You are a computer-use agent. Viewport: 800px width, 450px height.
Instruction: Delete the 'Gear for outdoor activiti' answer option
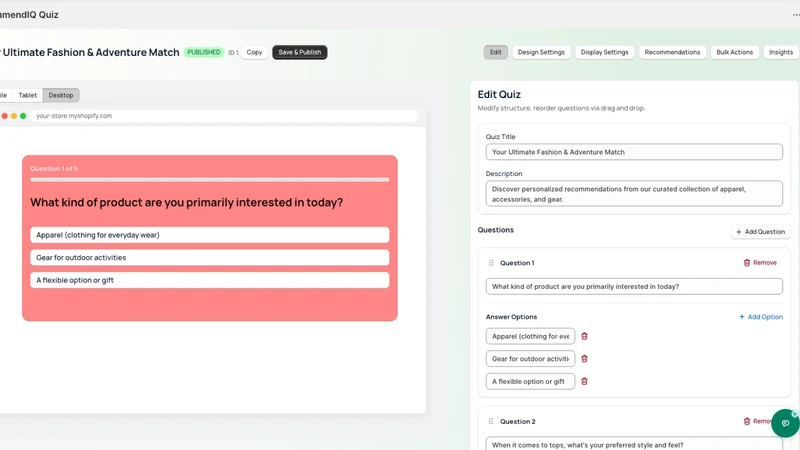[x=584, y=359]
